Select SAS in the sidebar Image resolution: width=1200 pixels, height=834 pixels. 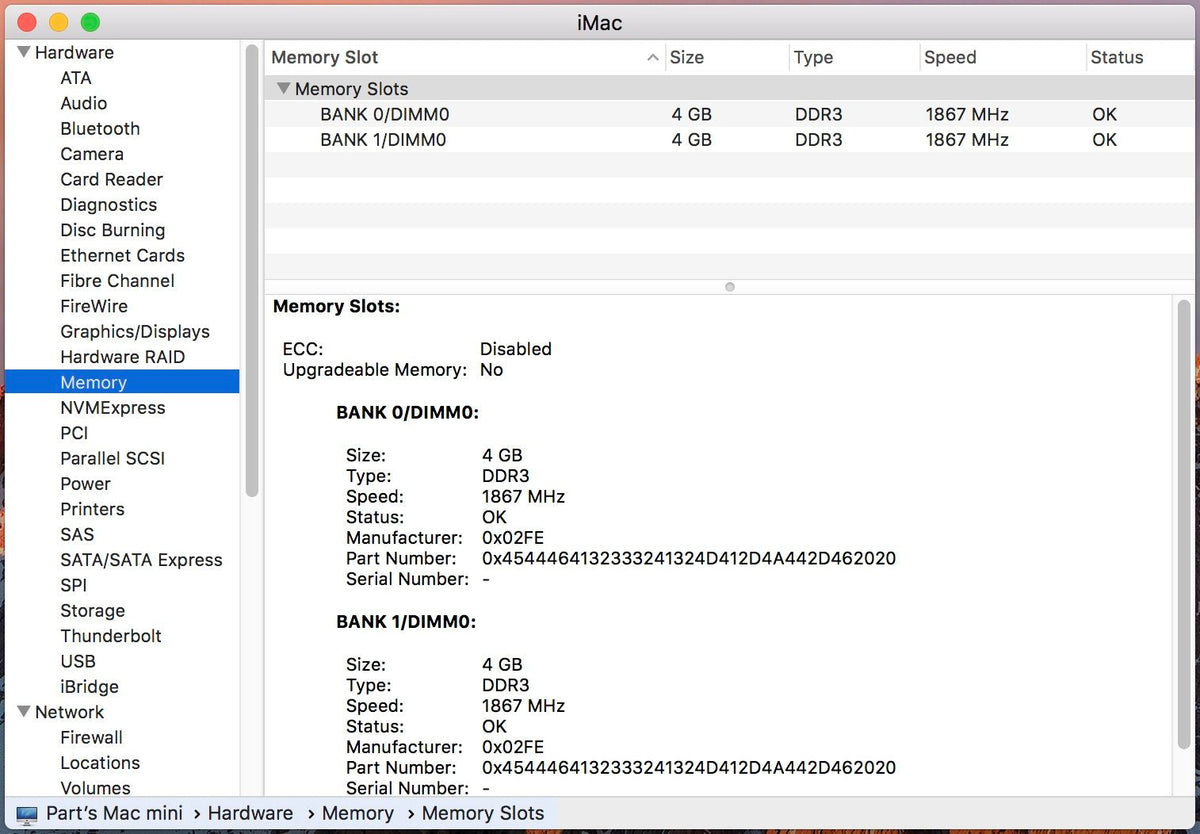(77, 535)
